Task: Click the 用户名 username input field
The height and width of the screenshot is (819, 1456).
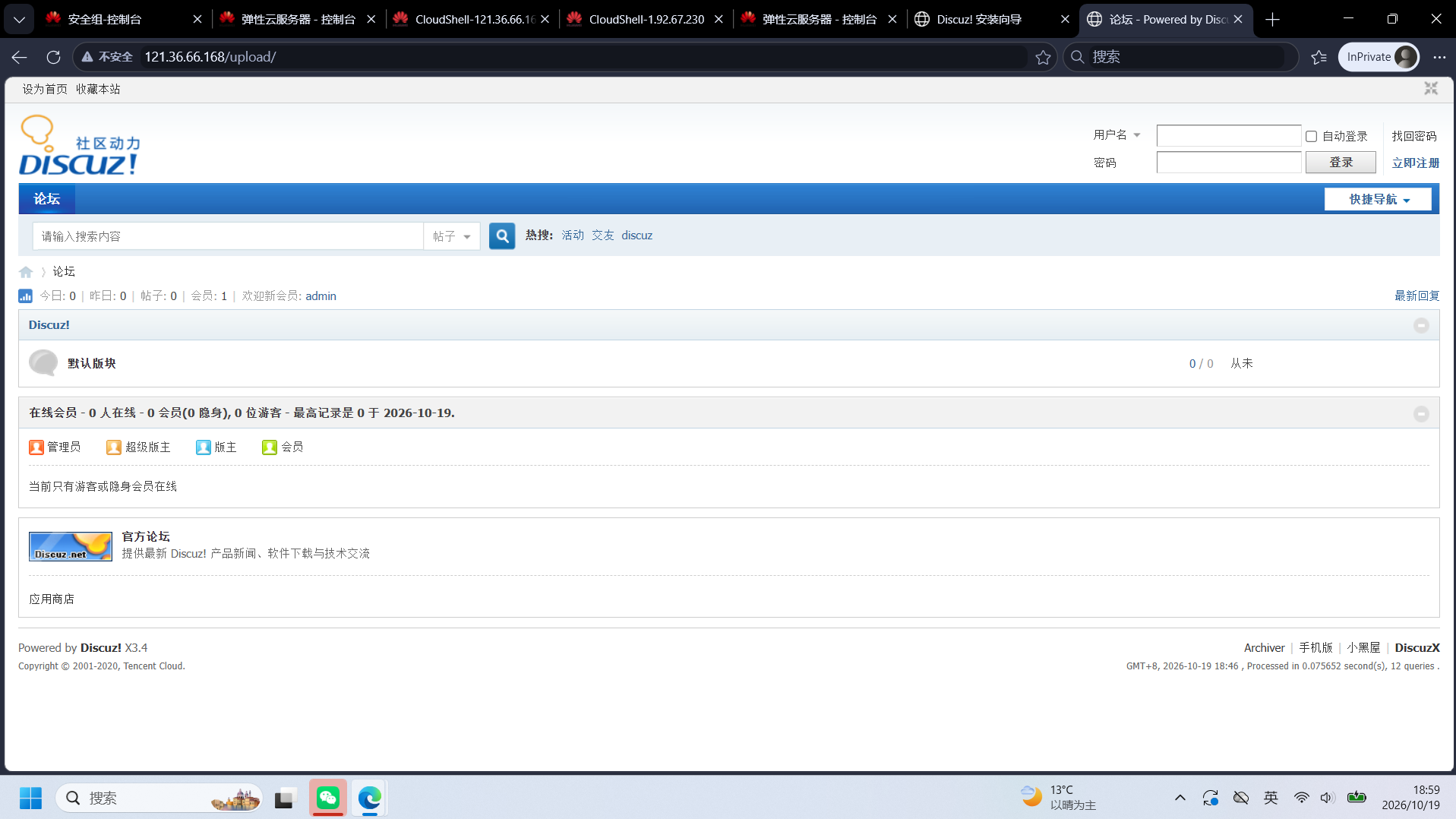Action: (1228, 136)
